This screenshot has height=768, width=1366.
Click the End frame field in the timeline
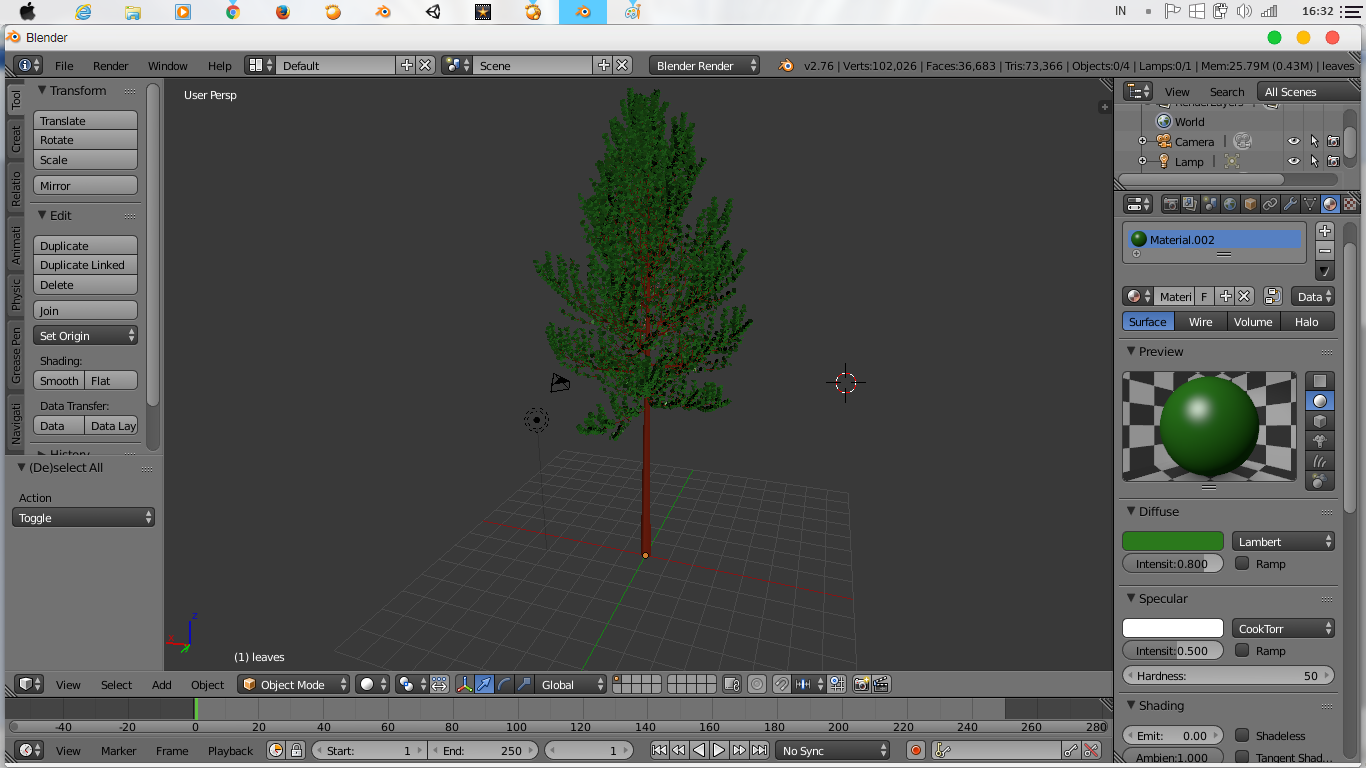coord(484,750)
